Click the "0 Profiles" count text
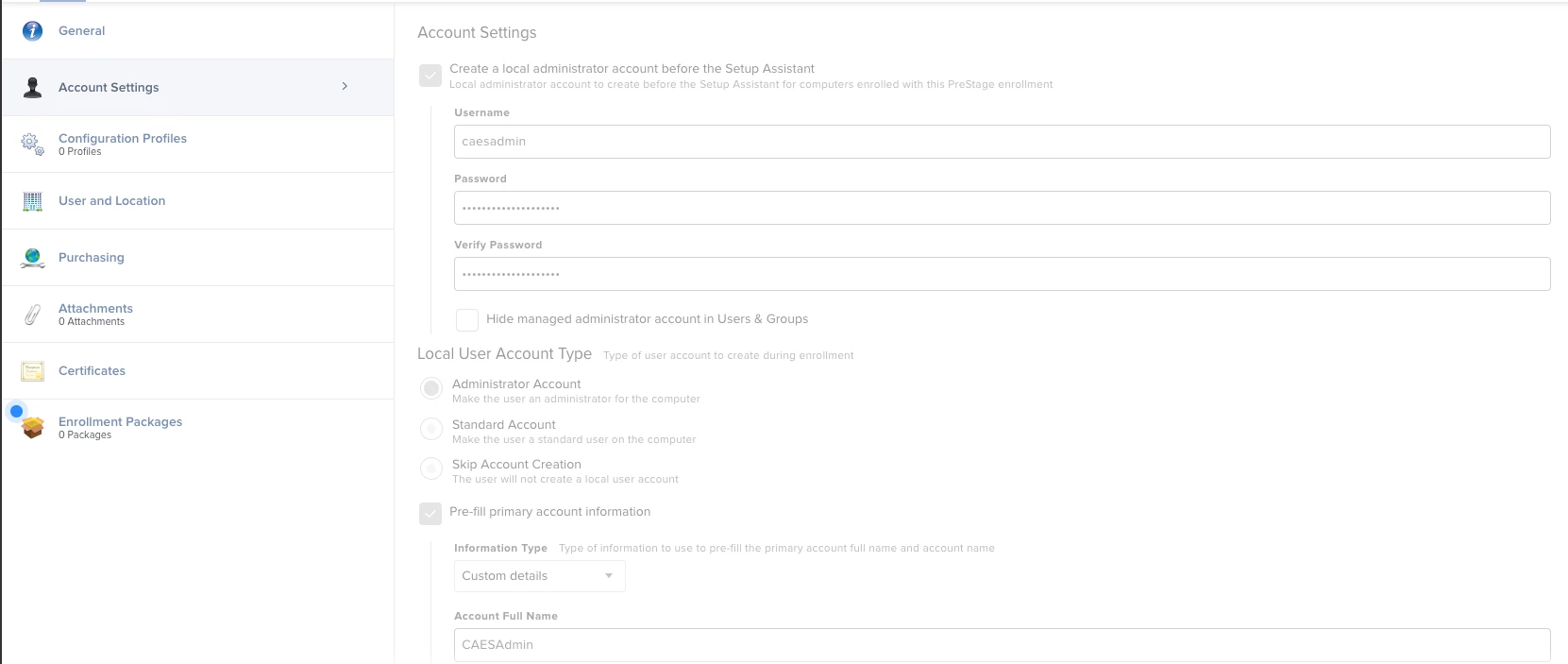The width and height of the screenshot is (1568, 664). (80, 152)
